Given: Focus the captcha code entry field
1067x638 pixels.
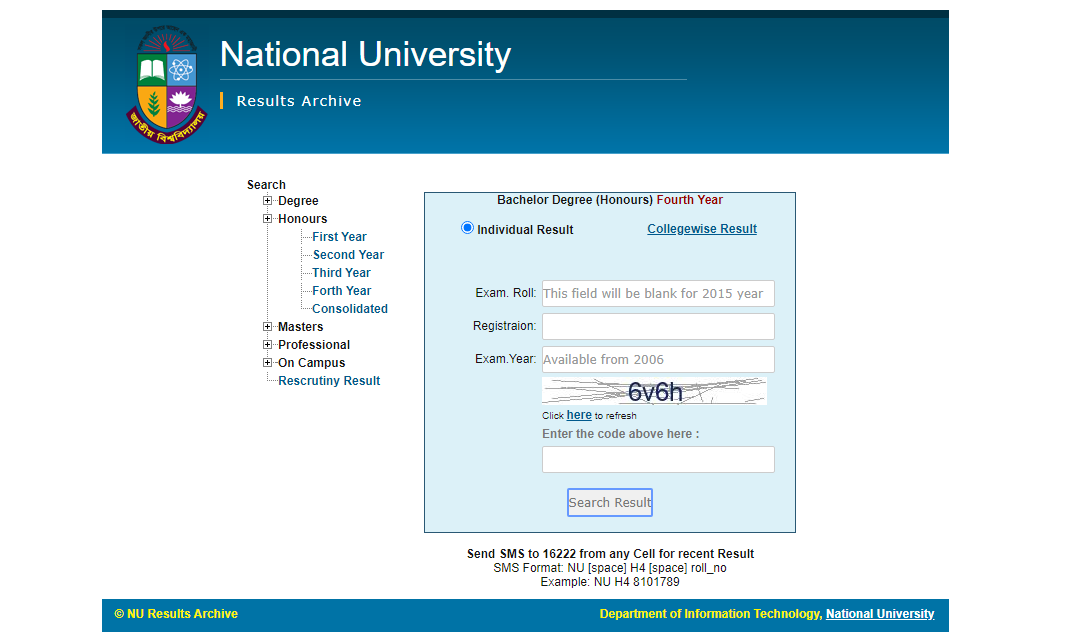Looking at the screenshot, I should coord(658,460).
